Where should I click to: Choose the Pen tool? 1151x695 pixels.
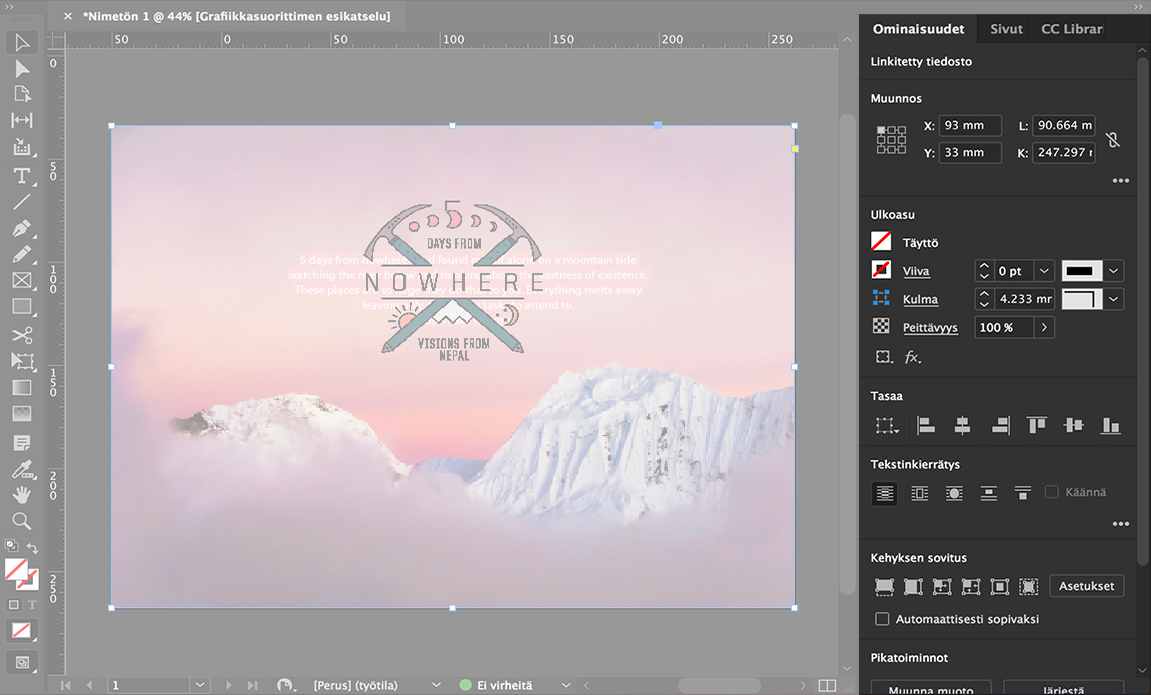(21, 228)
